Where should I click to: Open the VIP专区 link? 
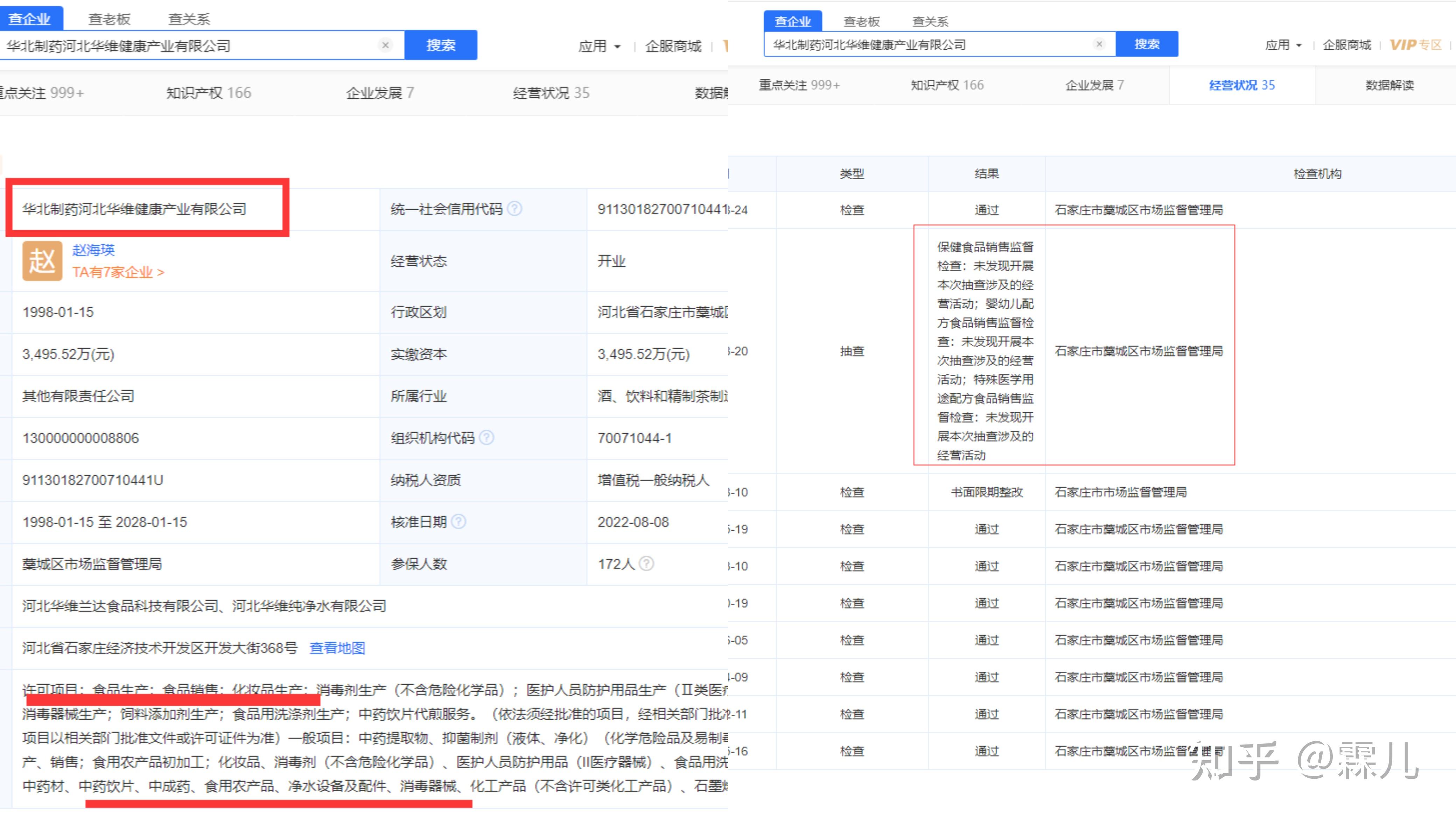pos(1416,45)
